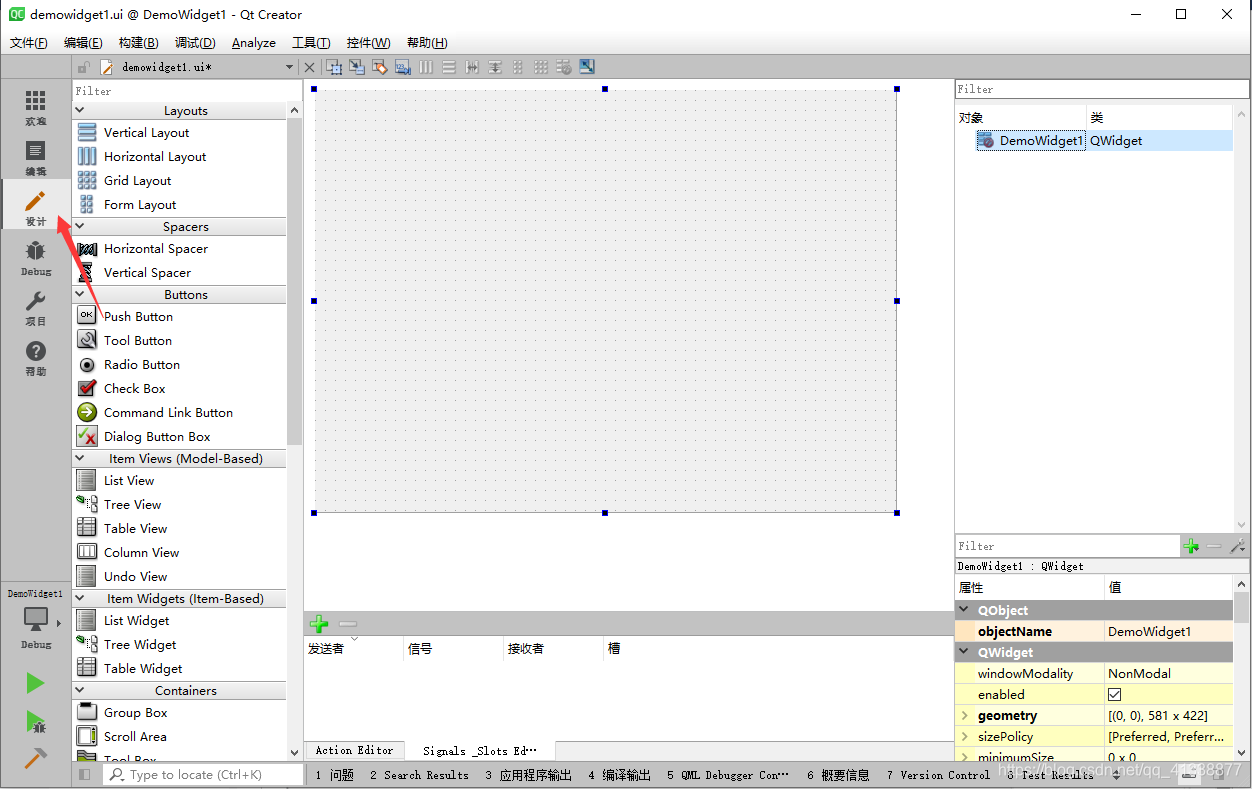This screenshot has height=789, width=1252.
Task: Activate Edit Buddies mode in toolbar
Action: 380,67
